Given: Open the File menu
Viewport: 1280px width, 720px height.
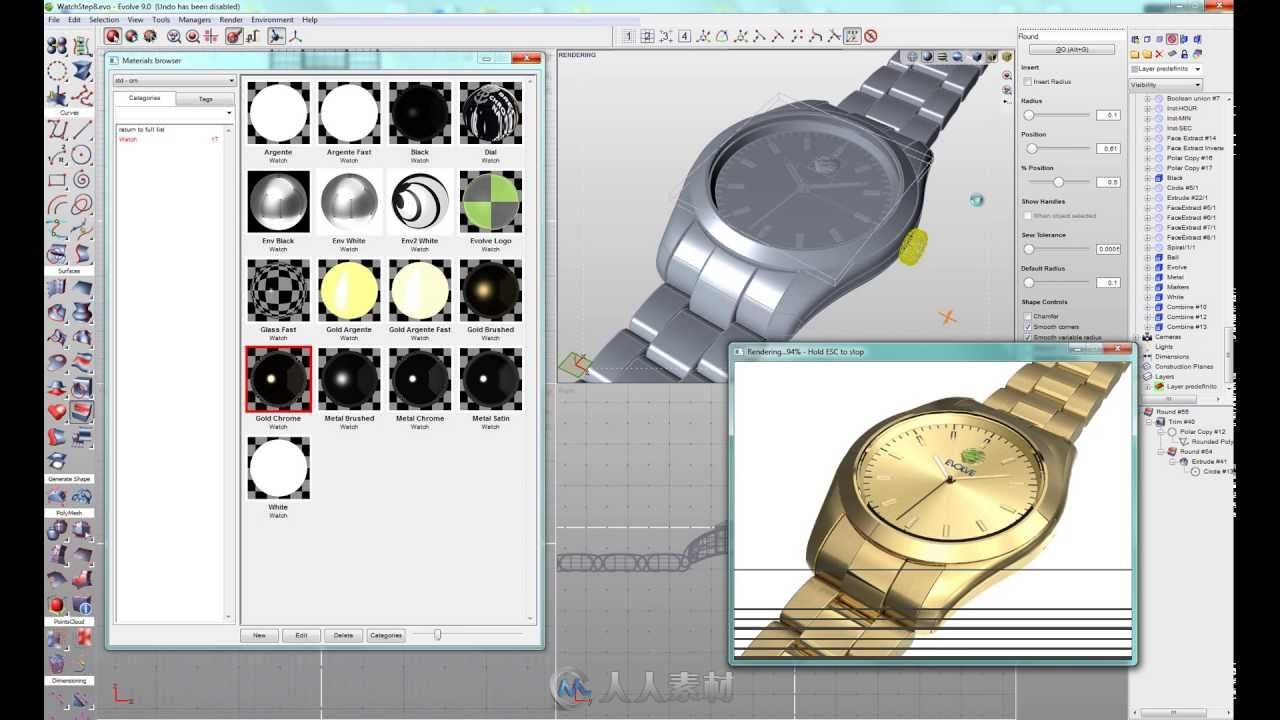Looking at the screenshot, I should [x=54, y=19].
